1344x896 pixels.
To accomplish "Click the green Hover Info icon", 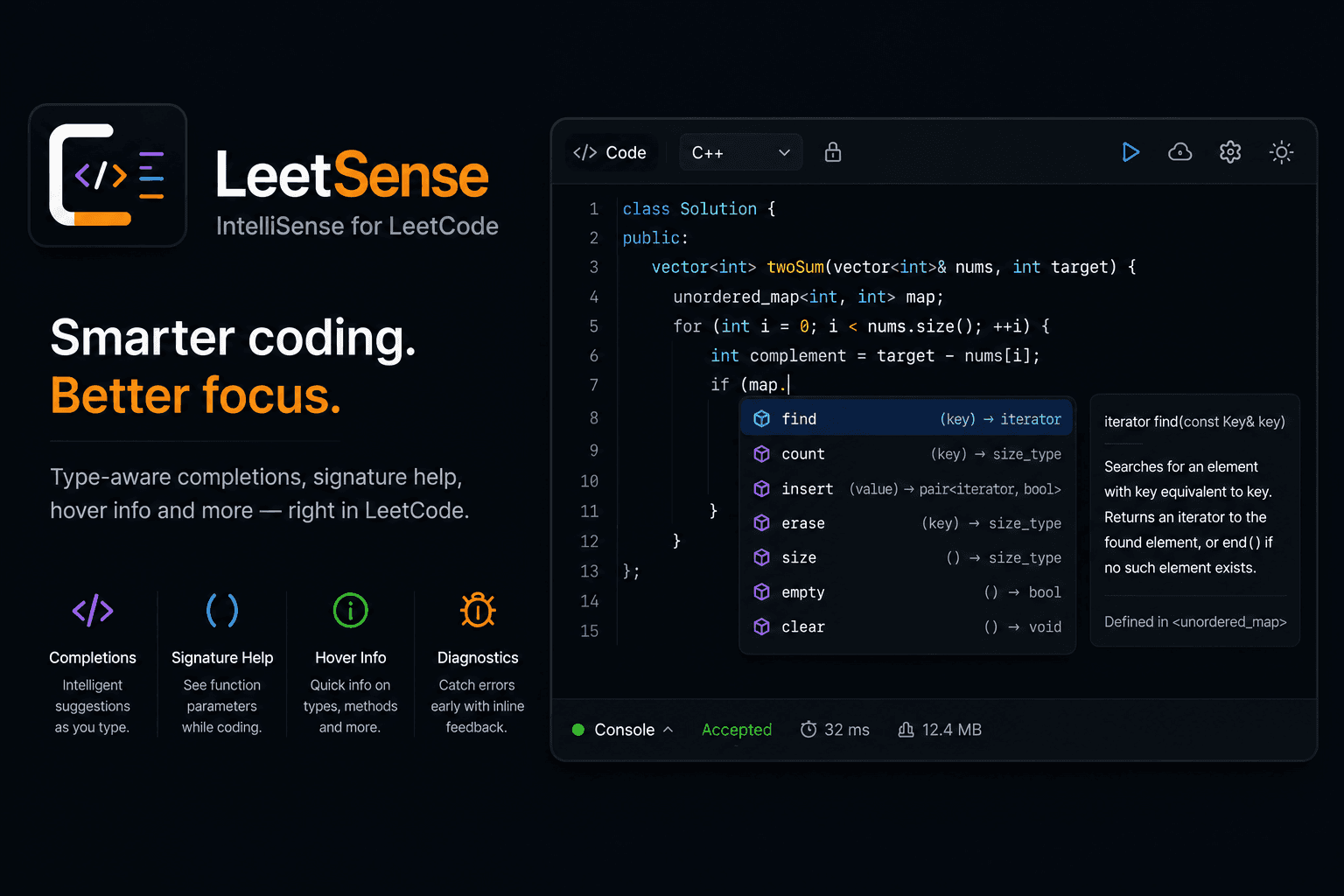I will (351, 610).
